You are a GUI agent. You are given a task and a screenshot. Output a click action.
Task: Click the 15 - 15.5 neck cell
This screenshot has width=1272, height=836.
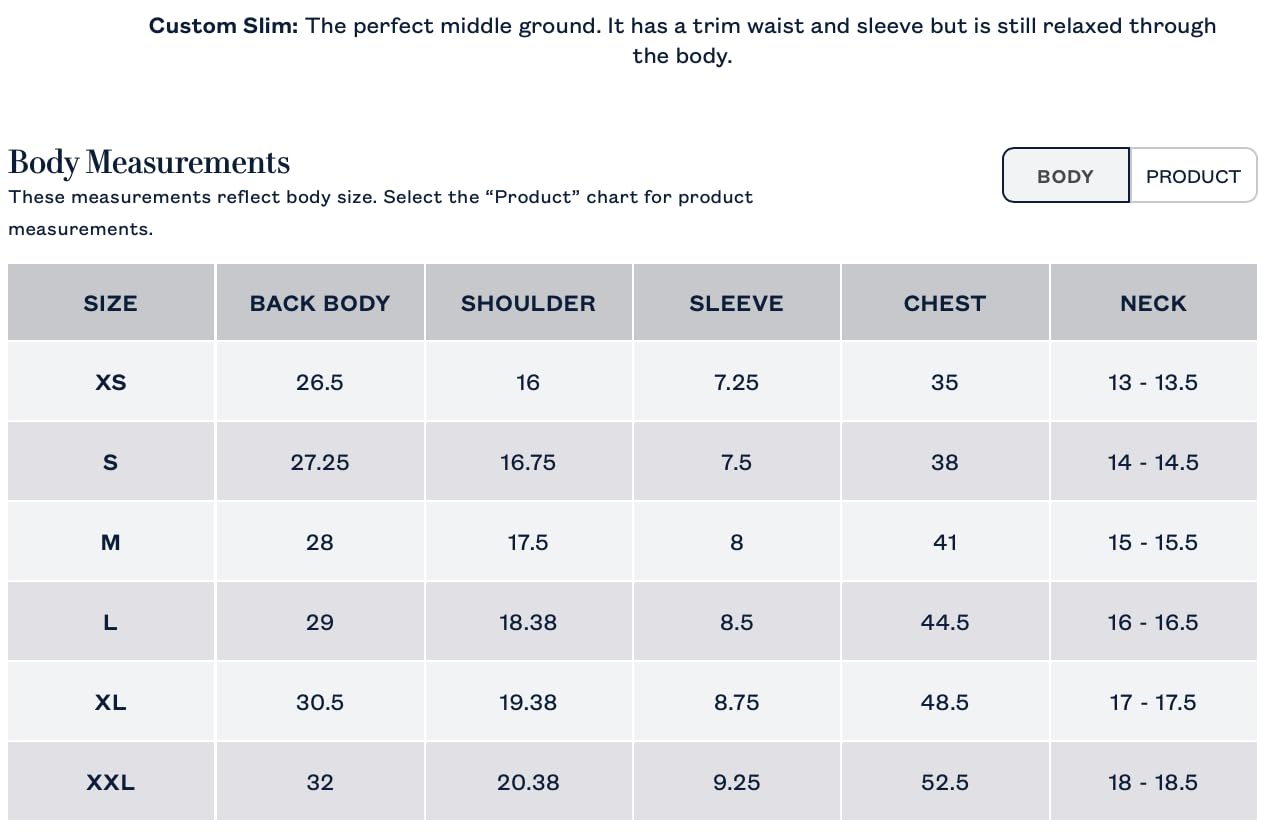coord(1152,542)
